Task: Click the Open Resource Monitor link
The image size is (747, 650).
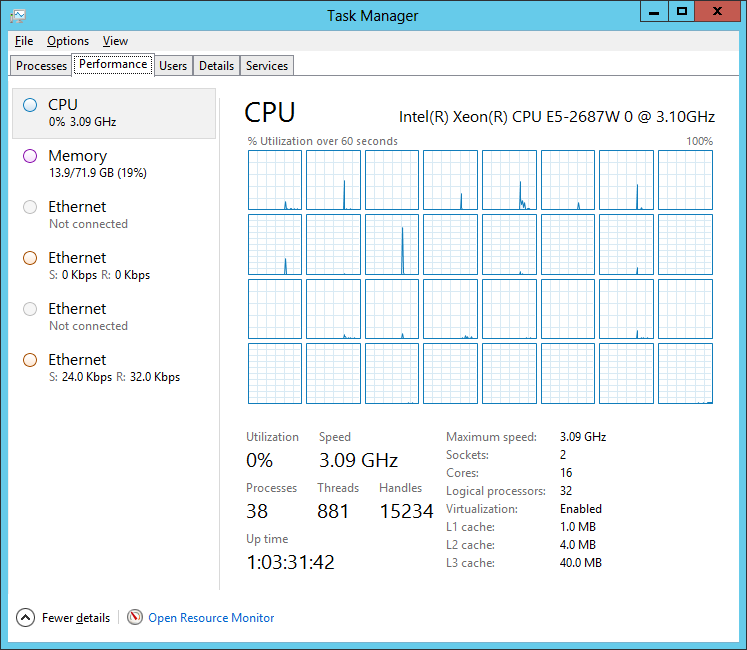Action: point(211,618)
